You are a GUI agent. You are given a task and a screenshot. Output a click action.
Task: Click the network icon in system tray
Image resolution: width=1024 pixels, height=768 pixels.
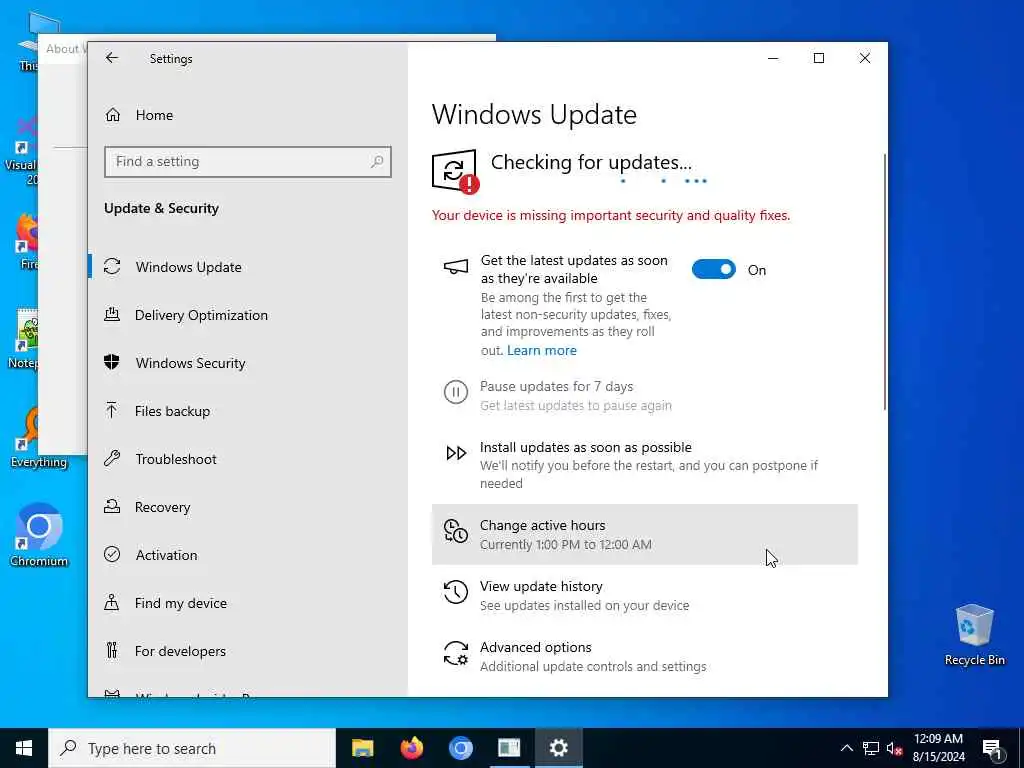871,748
